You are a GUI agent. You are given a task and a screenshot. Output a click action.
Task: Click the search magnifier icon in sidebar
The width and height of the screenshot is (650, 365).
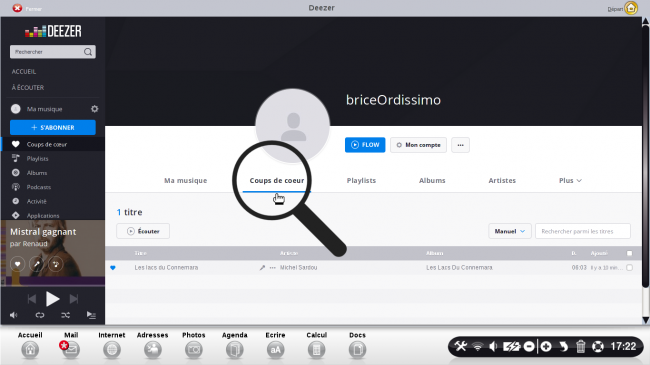[x=88, y=52]
